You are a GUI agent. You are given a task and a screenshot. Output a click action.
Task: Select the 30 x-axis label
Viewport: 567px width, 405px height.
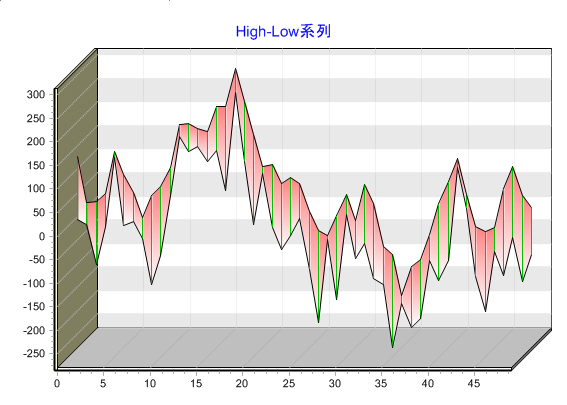(335, 383)
